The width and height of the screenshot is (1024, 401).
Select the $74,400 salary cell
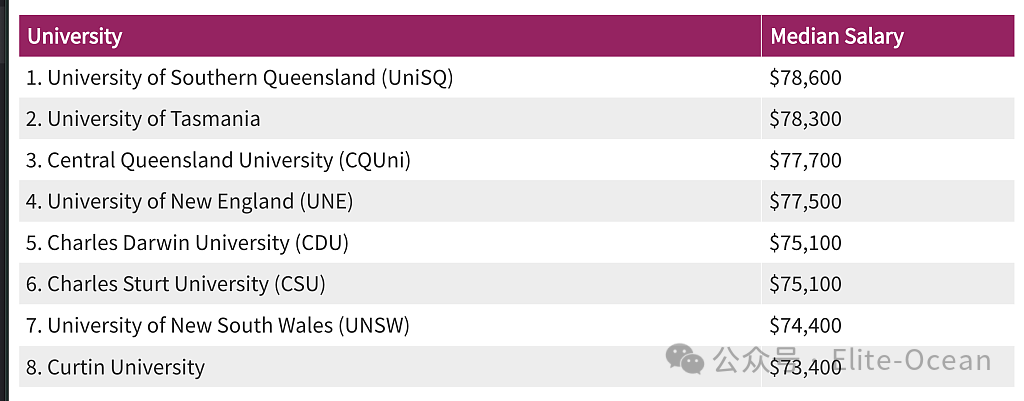pos(805,325)
